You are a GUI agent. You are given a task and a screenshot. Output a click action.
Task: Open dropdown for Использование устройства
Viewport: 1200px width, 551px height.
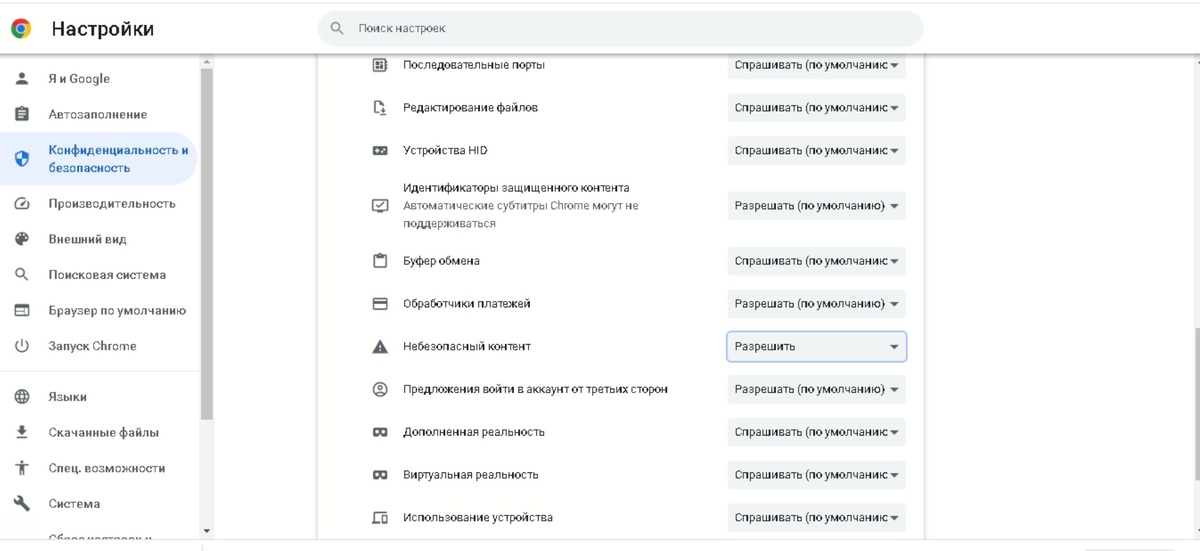816,518
